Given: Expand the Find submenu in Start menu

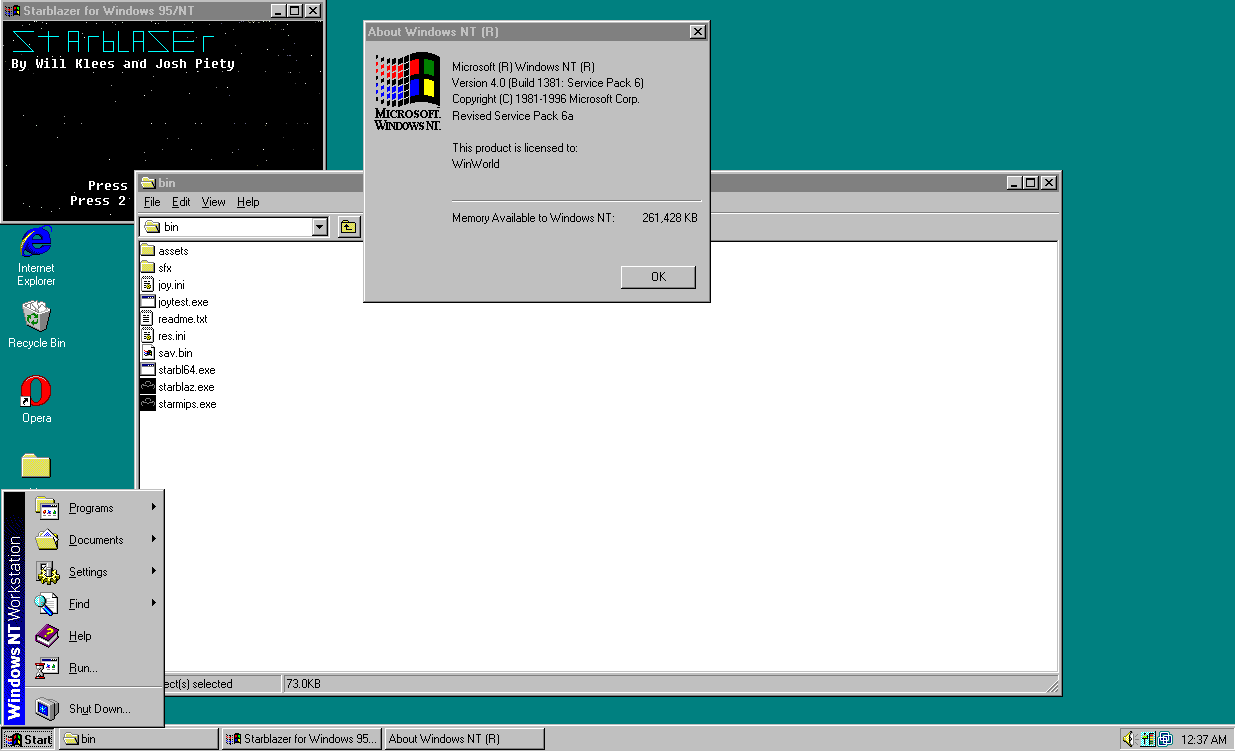Looking at the screenshot, I should 79,604.
